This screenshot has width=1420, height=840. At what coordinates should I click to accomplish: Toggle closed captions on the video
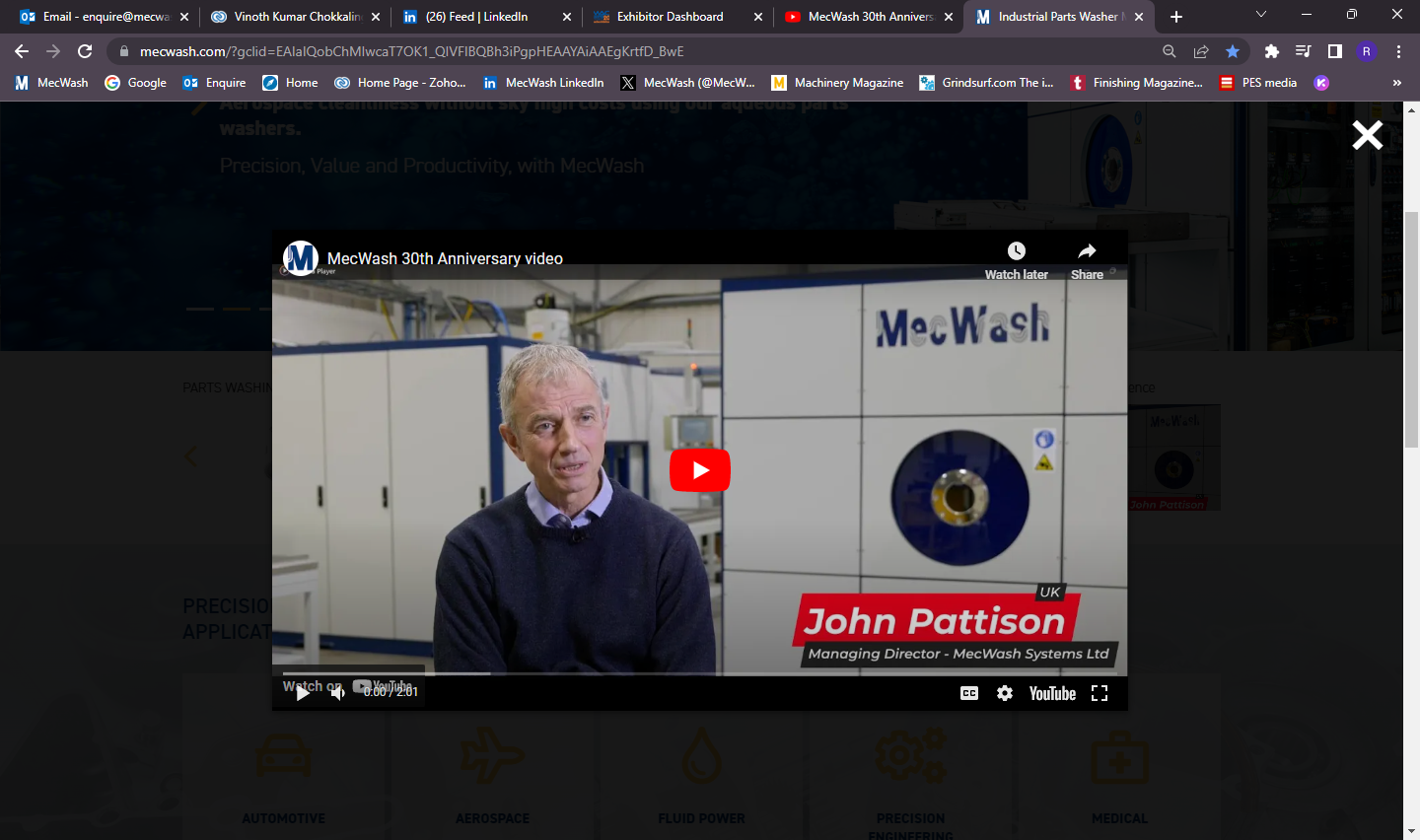point(969,693)
